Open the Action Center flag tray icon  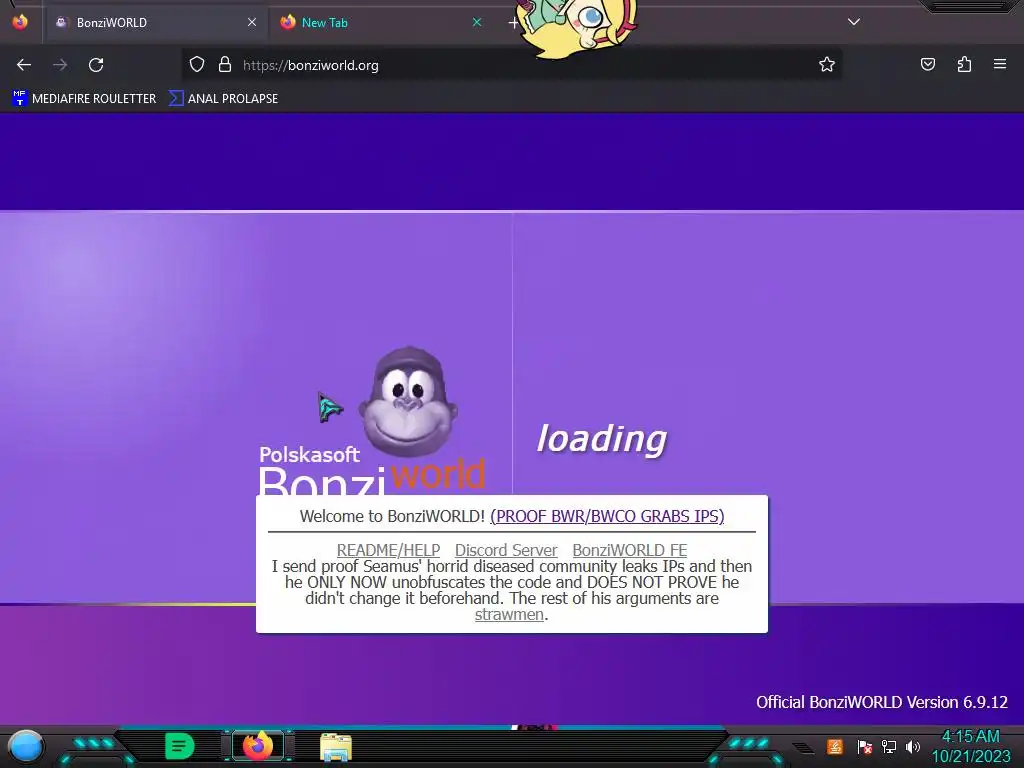click(x=864, y=746)
